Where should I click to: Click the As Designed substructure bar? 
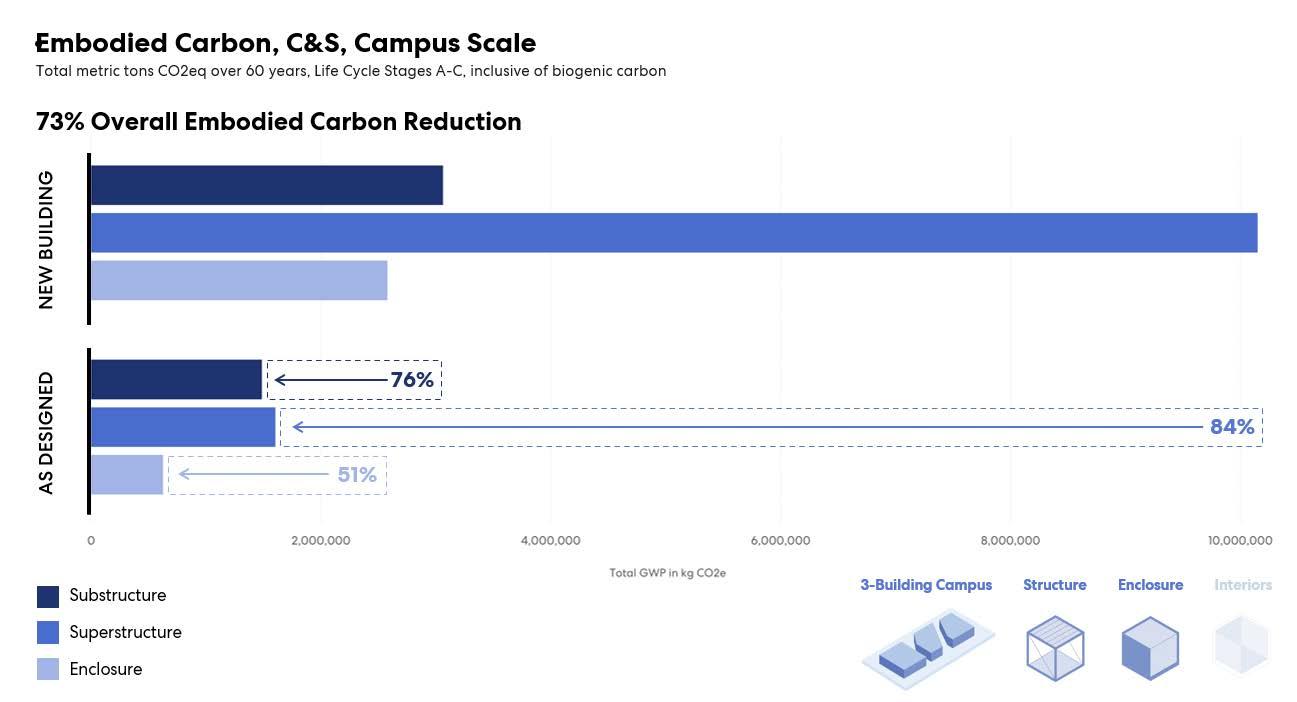176,380
